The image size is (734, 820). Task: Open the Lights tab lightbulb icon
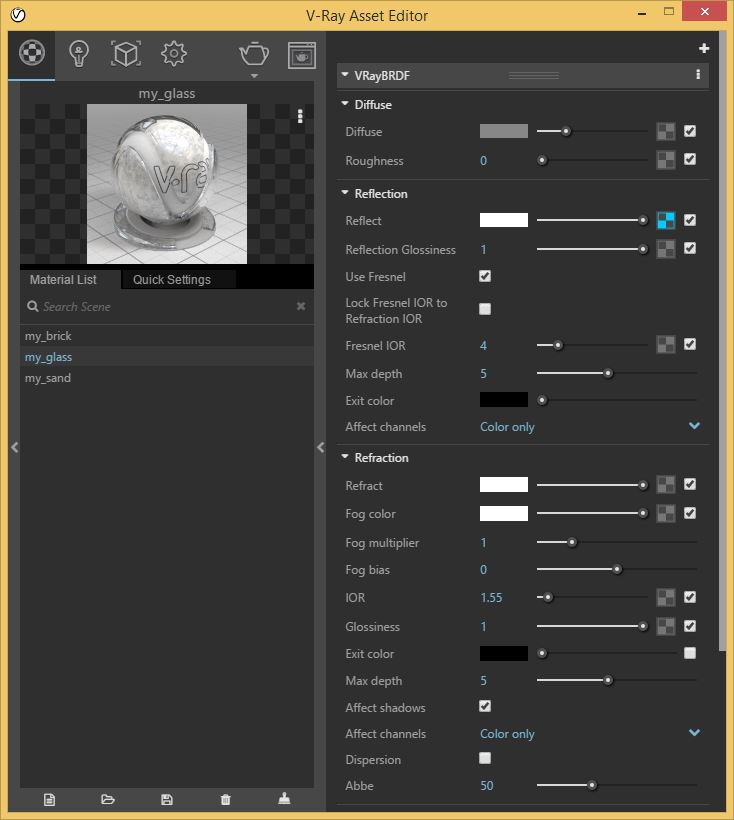pyautogui.click(x=79, y=53)
